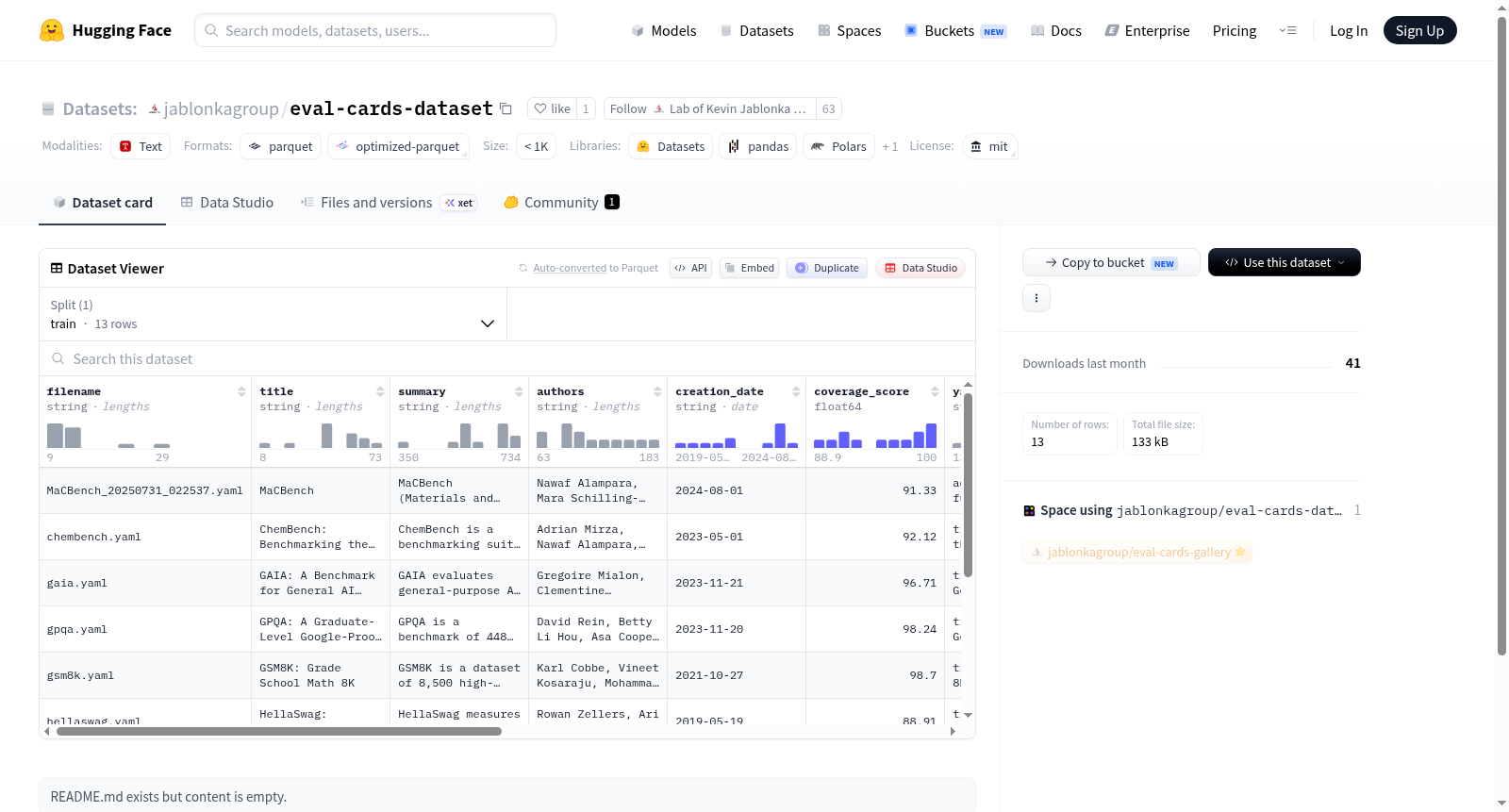This screenshot has height=812, width=1509.
Task: Click the table's horizontal scrollbar
Action: click(x=279, y=731)
